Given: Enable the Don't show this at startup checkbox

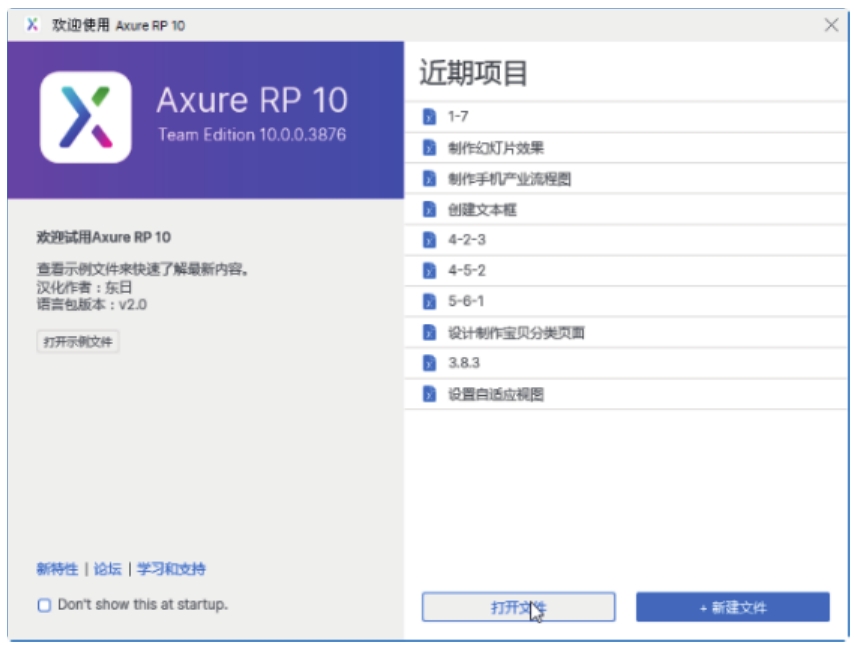Looking at the screenshot, I should tap(44, 605).
